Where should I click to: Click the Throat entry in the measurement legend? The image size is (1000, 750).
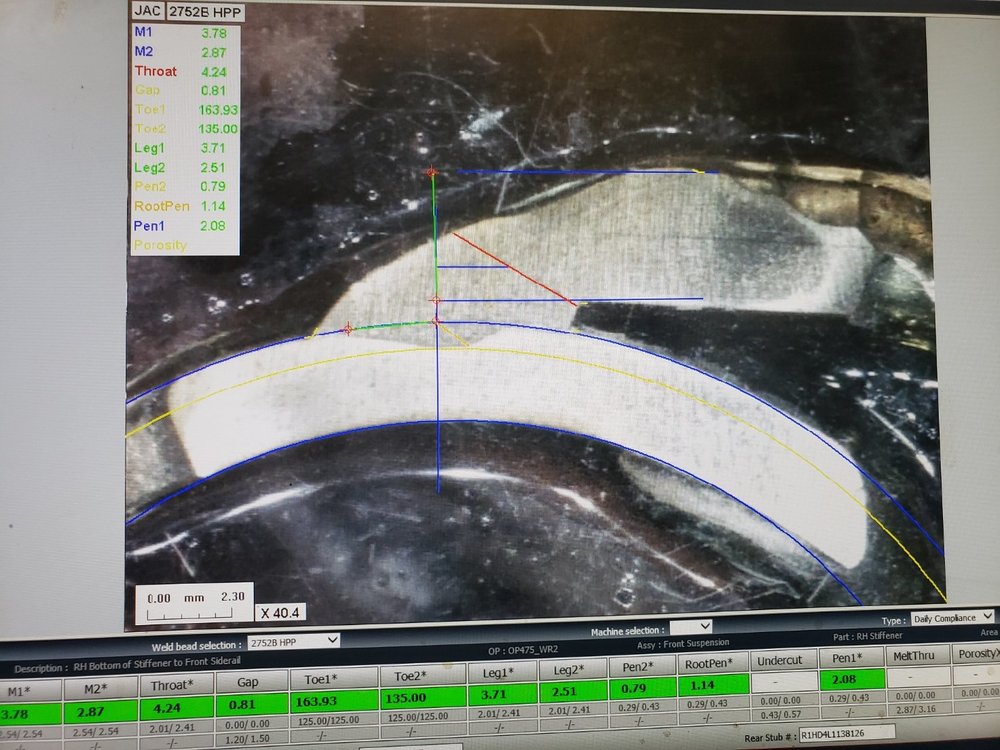155,72
